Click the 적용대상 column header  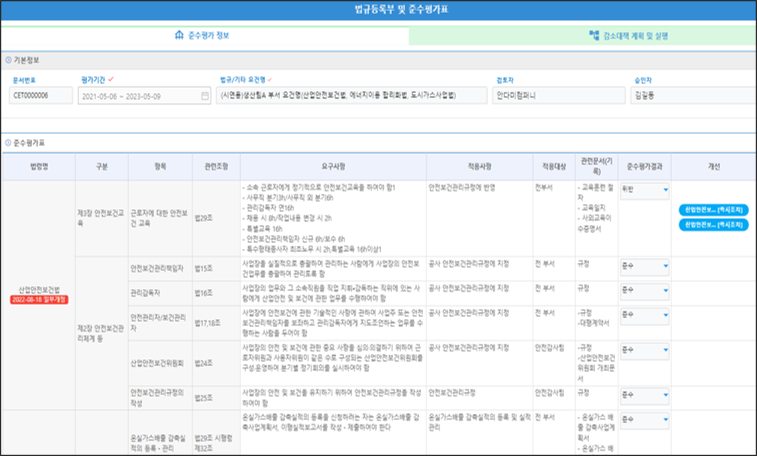coord(554,167)
